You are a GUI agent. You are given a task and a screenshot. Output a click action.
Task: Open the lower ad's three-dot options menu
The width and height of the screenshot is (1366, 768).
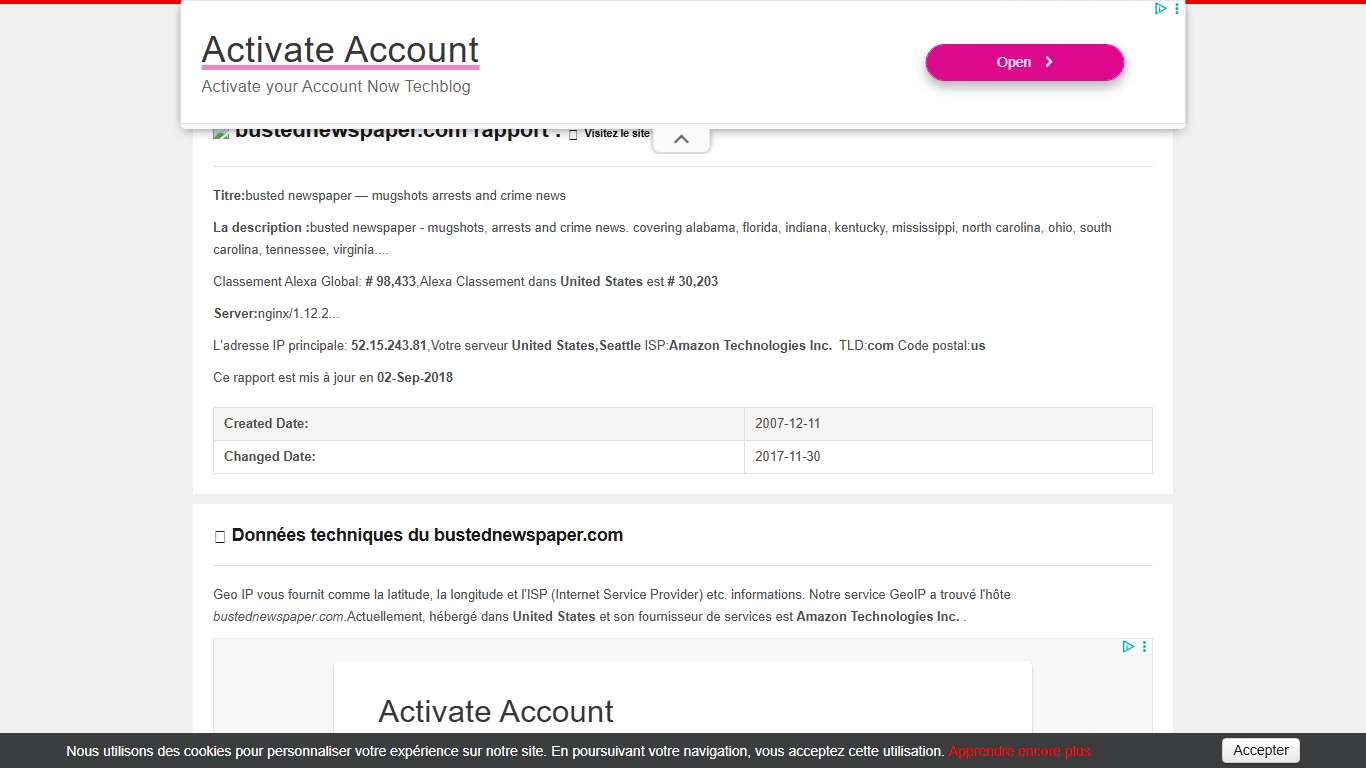pyautogui.click(x=1144, y=647)
